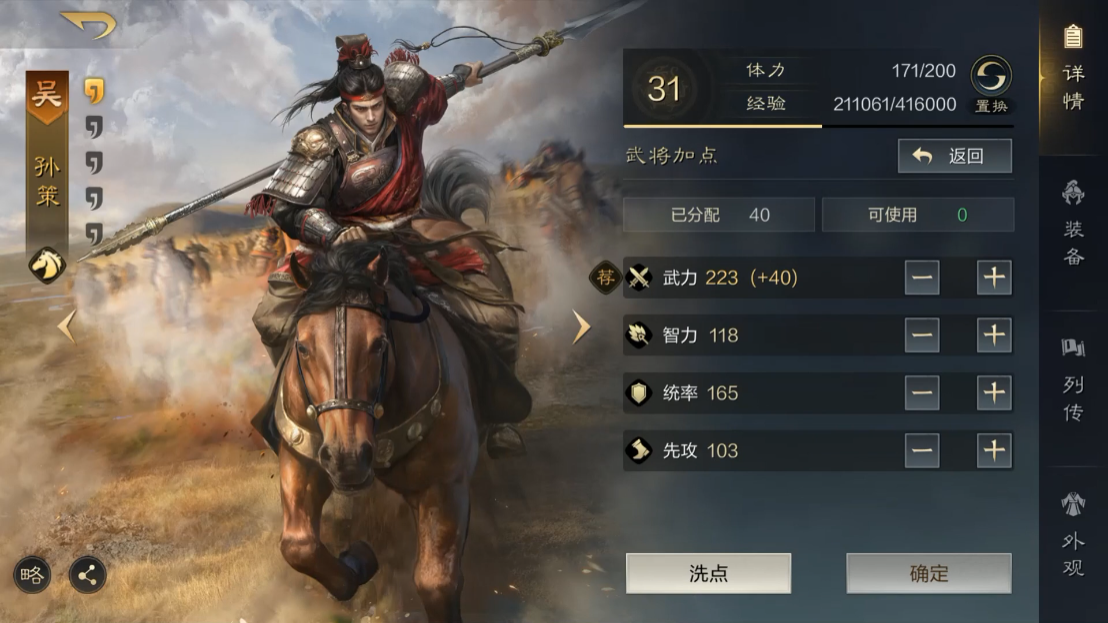Remove a point from 统率
The width and height of the screenshot is (1108, 623).
[x=922, y=393]
